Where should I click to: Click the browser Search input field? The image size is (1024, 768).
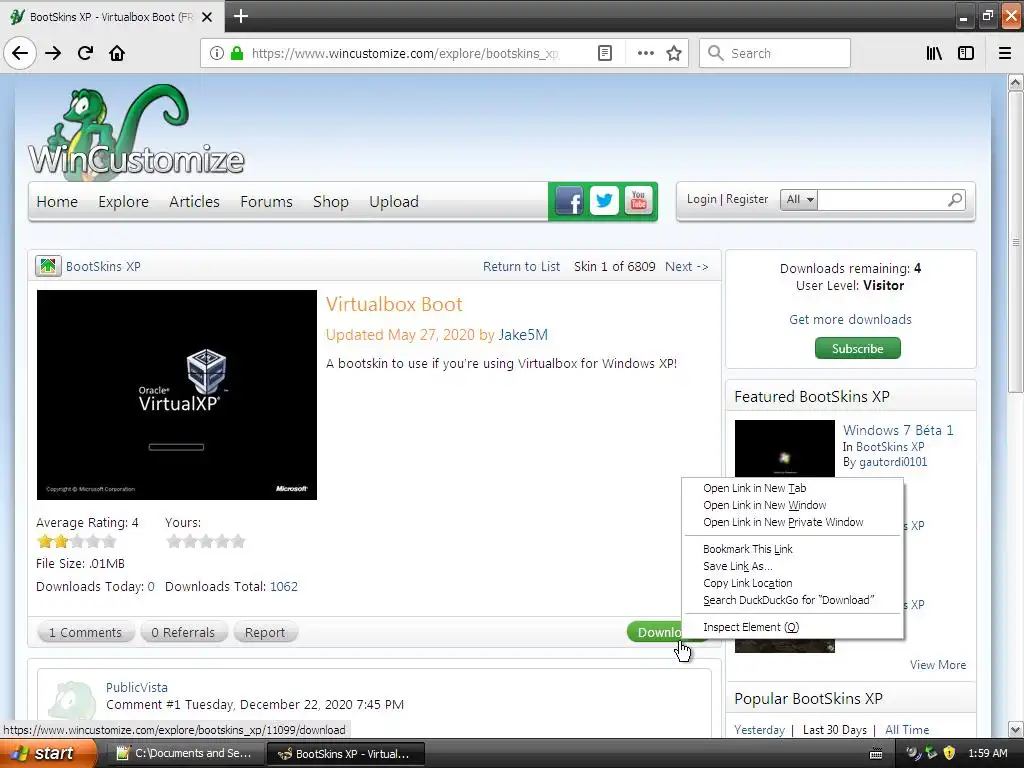click(x=775, y=53)
